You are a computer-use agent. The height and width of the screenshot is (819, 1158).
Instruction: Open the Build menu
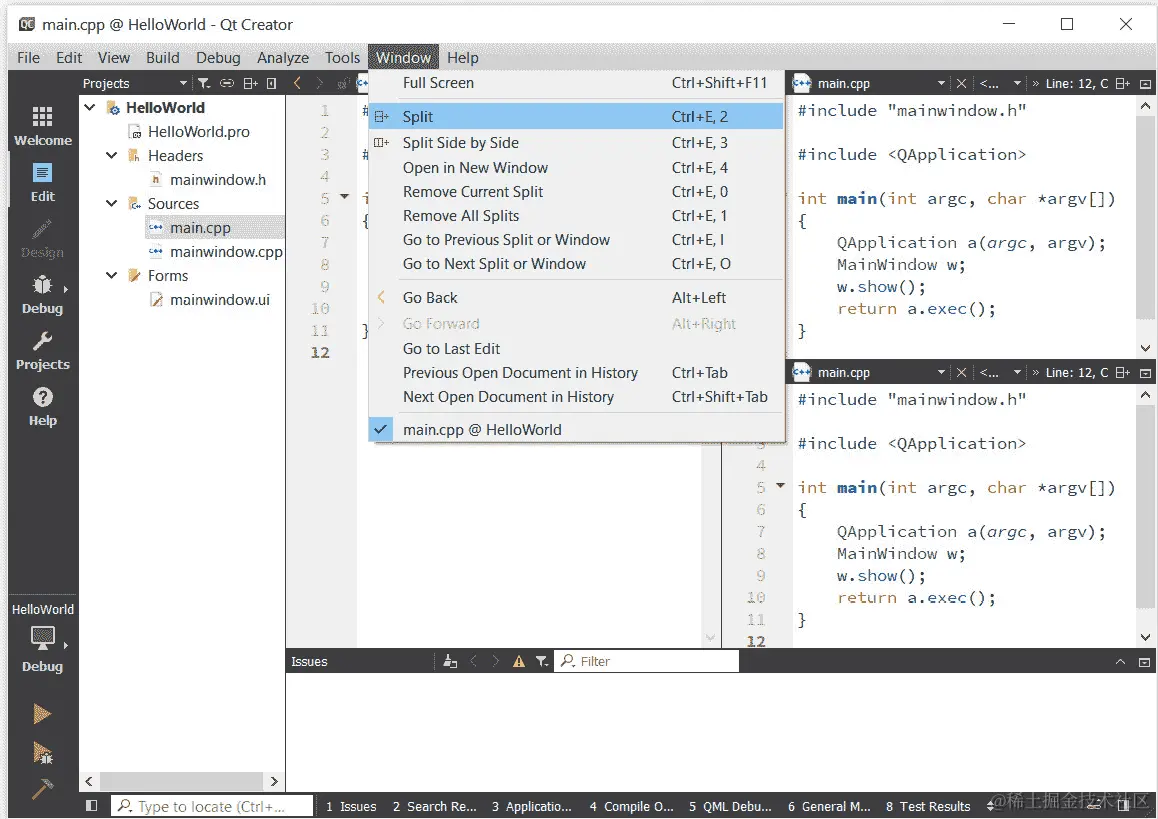[x=162, y=58]
